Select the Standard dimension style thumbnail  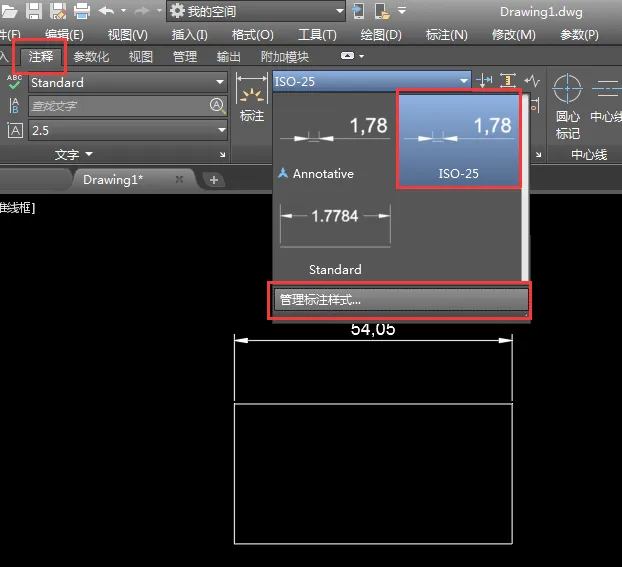335,238
